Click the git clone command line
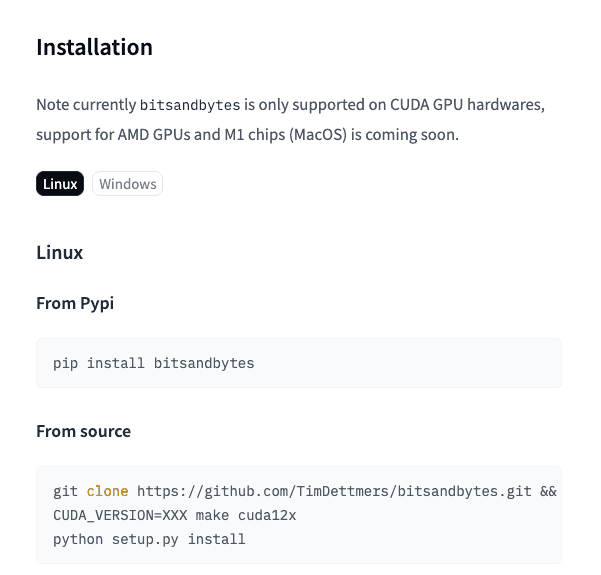The image size is (601, 575). click(305, 491)
